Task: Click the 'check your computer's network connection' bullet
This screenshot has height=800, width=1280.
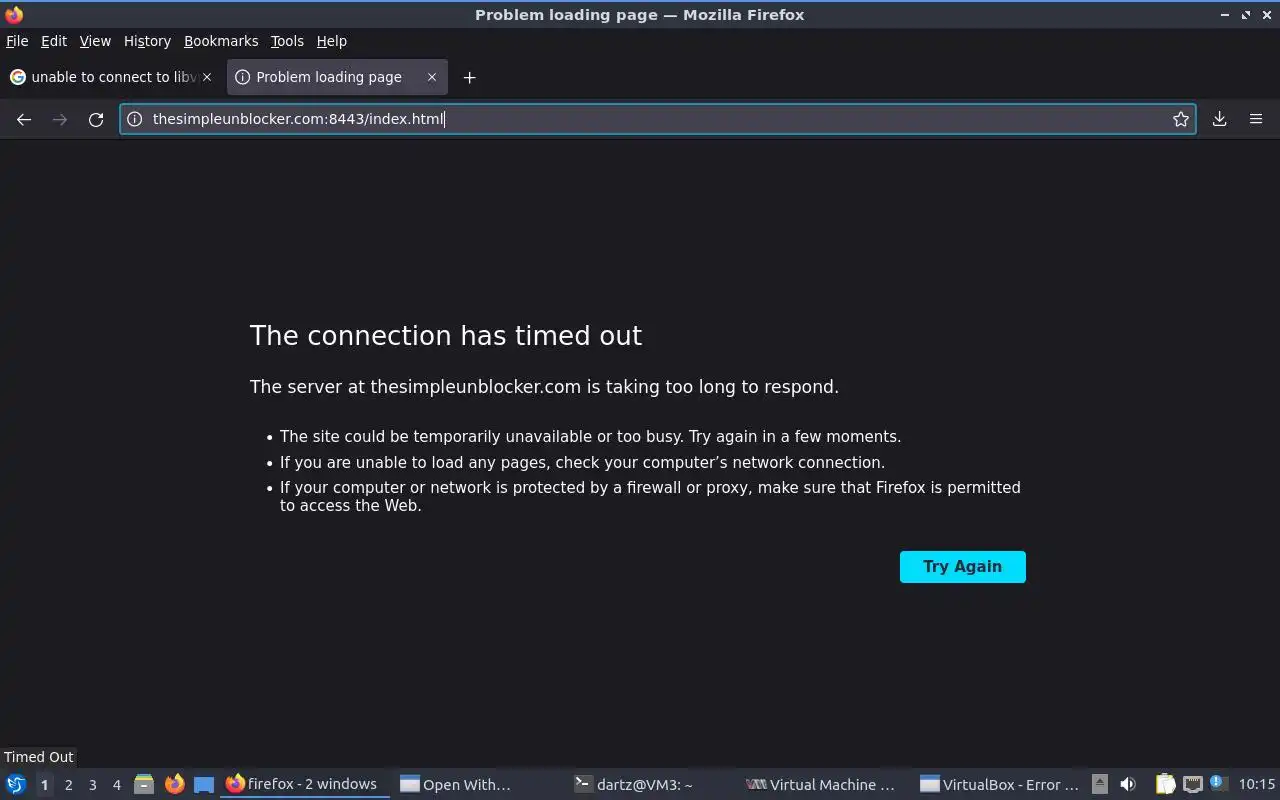Action: click(582, 463)
